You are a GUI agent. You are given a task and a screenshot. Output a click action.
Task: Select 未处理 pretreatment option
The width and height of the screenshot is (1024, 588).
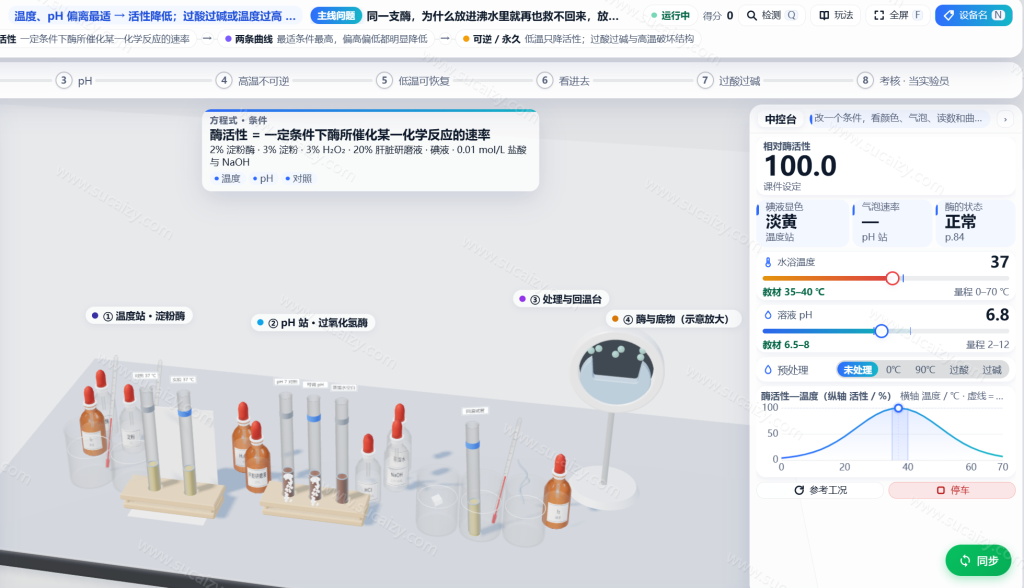click(857, 370)
